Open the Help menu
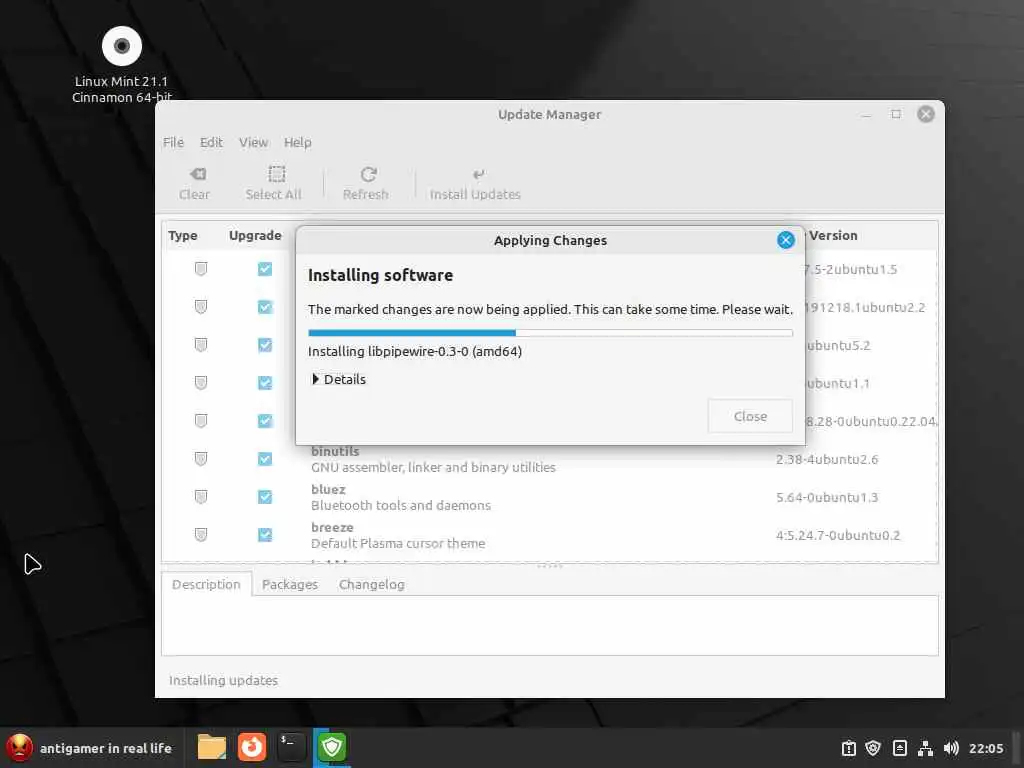This screenshot has height=768, width=1024. (298, 142)
